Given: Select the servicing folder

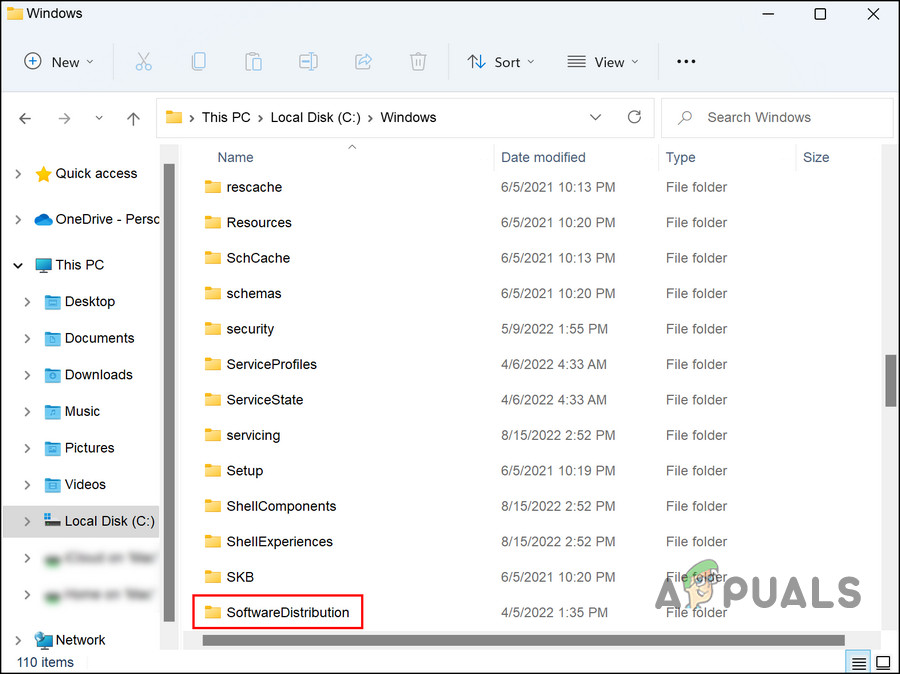Looking at the screenshot, I should tap(253, 435).
